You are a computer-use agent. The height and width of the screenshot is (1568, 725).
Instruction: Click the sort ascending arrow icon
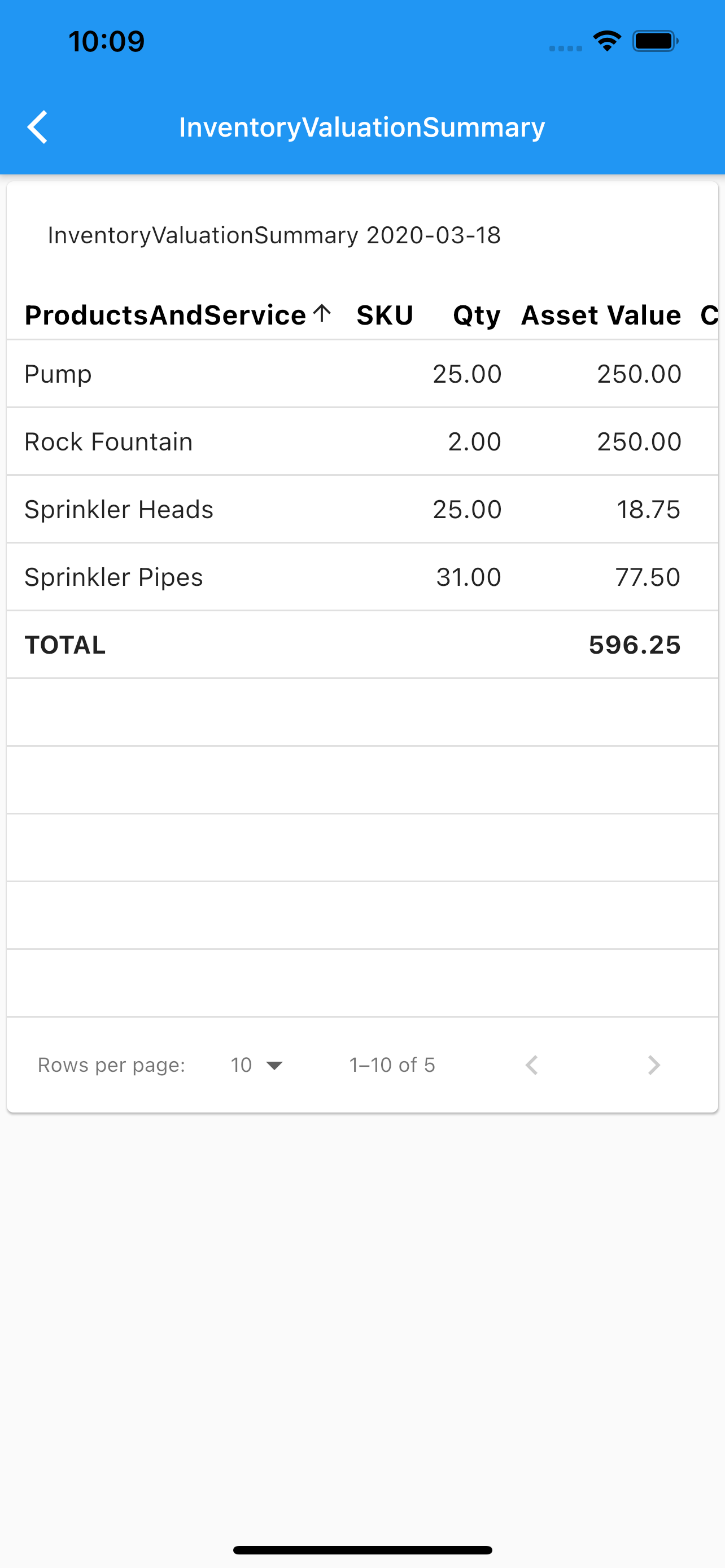[x=321, y=314]
